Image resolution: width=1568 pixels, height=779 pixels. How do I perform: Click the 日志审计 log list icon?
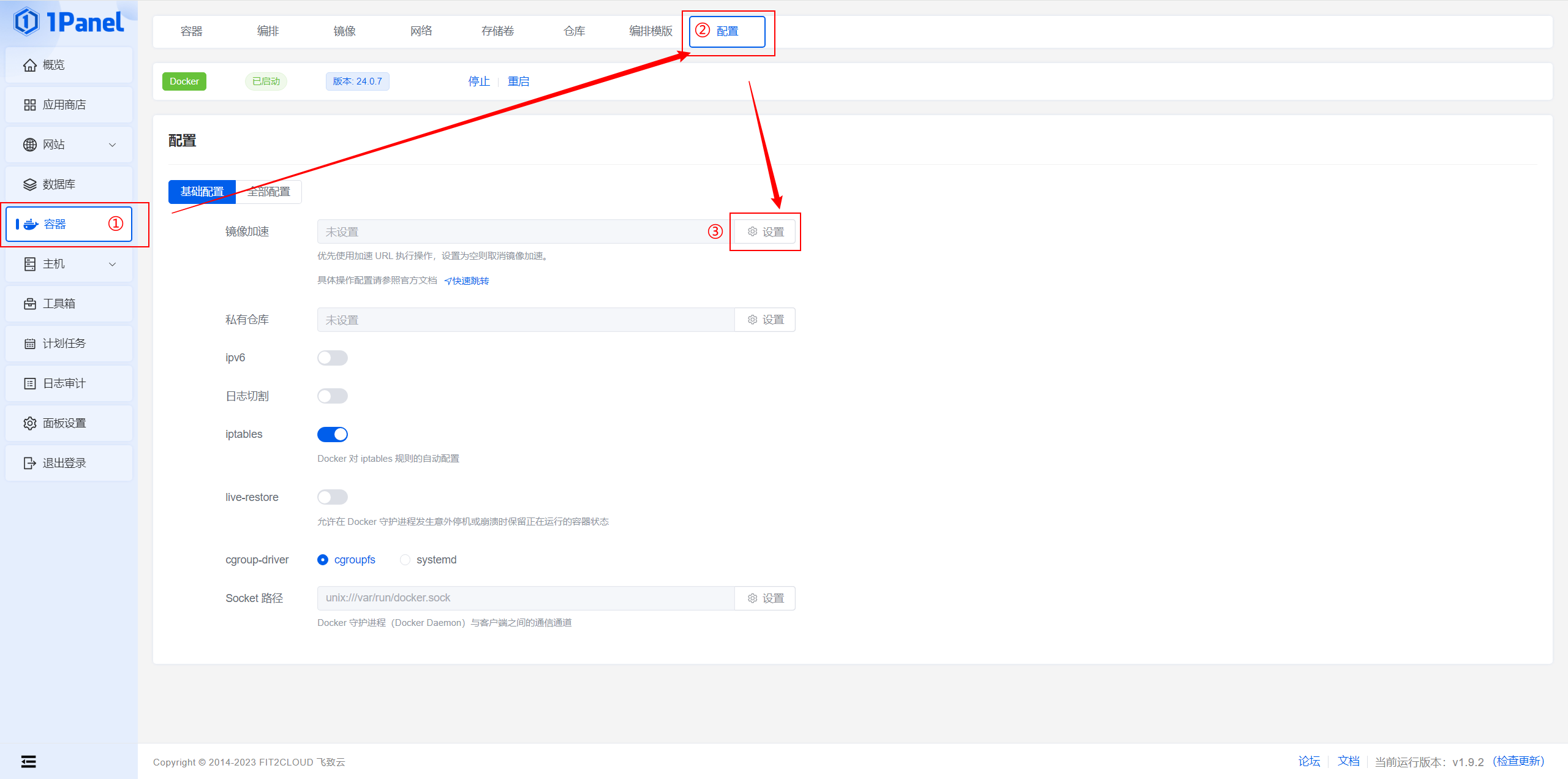coord(29,383)
